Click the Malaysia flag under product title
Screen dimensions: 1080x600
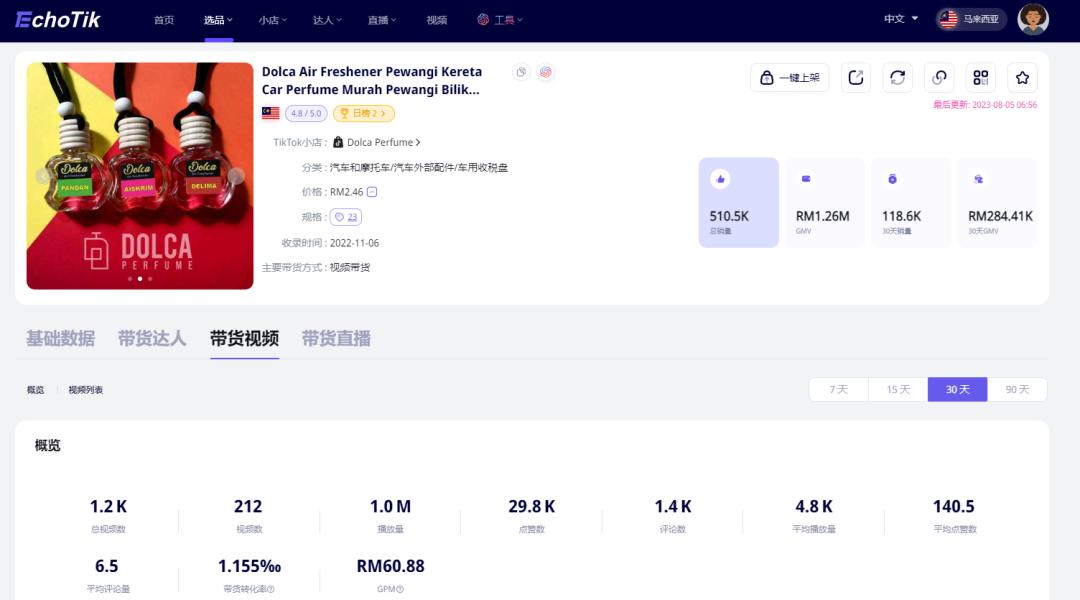[271, 113]
